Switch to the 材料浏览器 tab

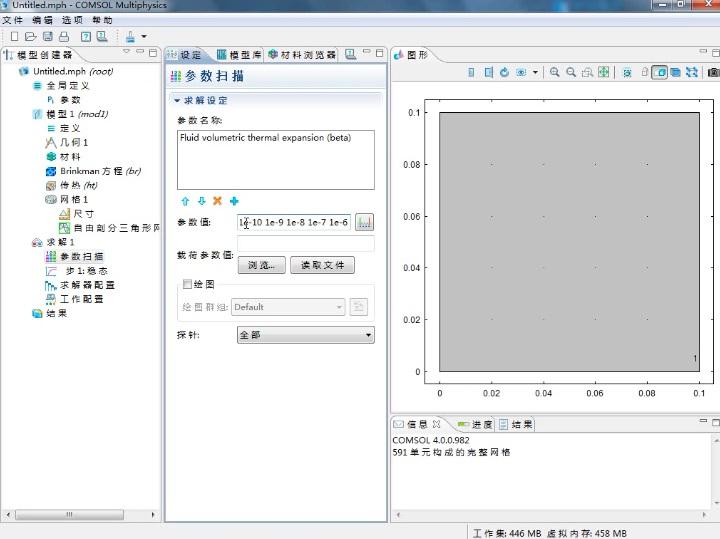[302, 55]
